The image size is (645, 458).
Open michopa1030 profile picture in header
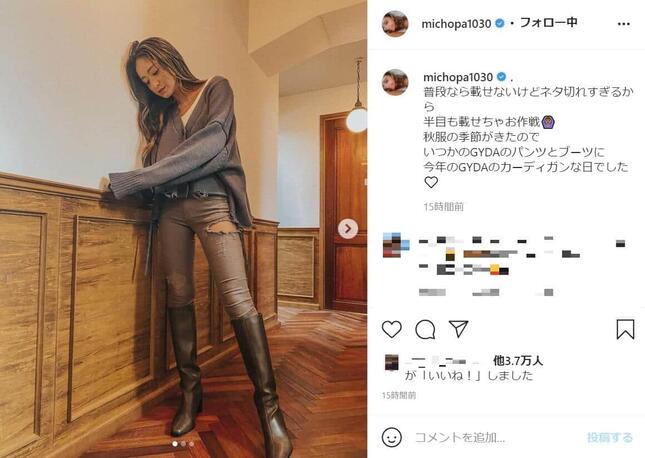pos(395,24)
